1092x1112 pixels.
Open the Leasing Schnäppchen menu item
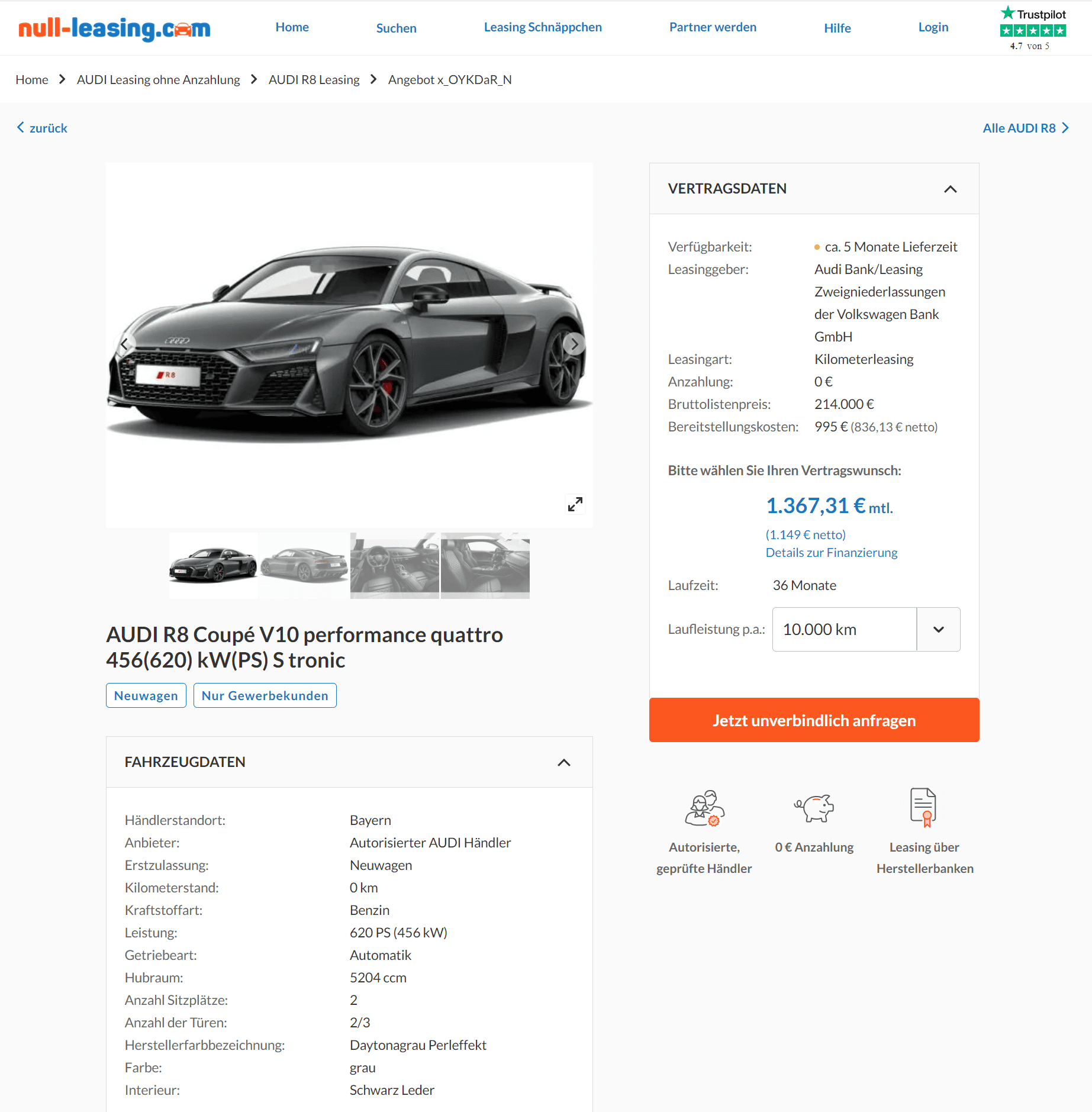click(543, 27)
